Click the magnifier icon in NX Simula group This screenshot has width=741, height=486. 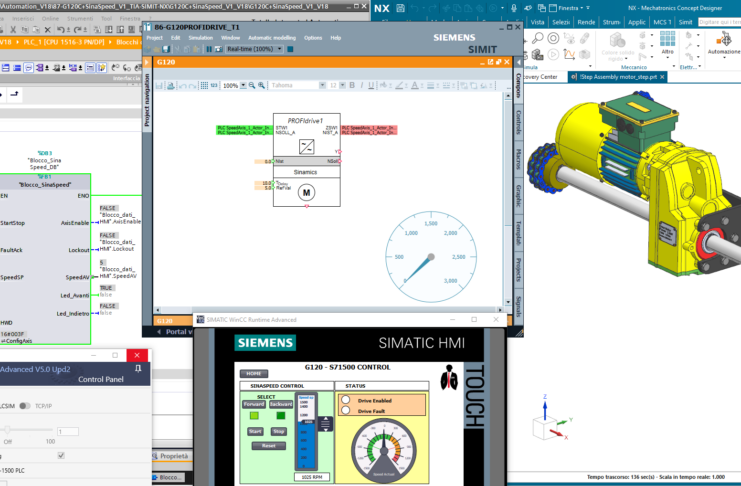click(x=537, y=38)
